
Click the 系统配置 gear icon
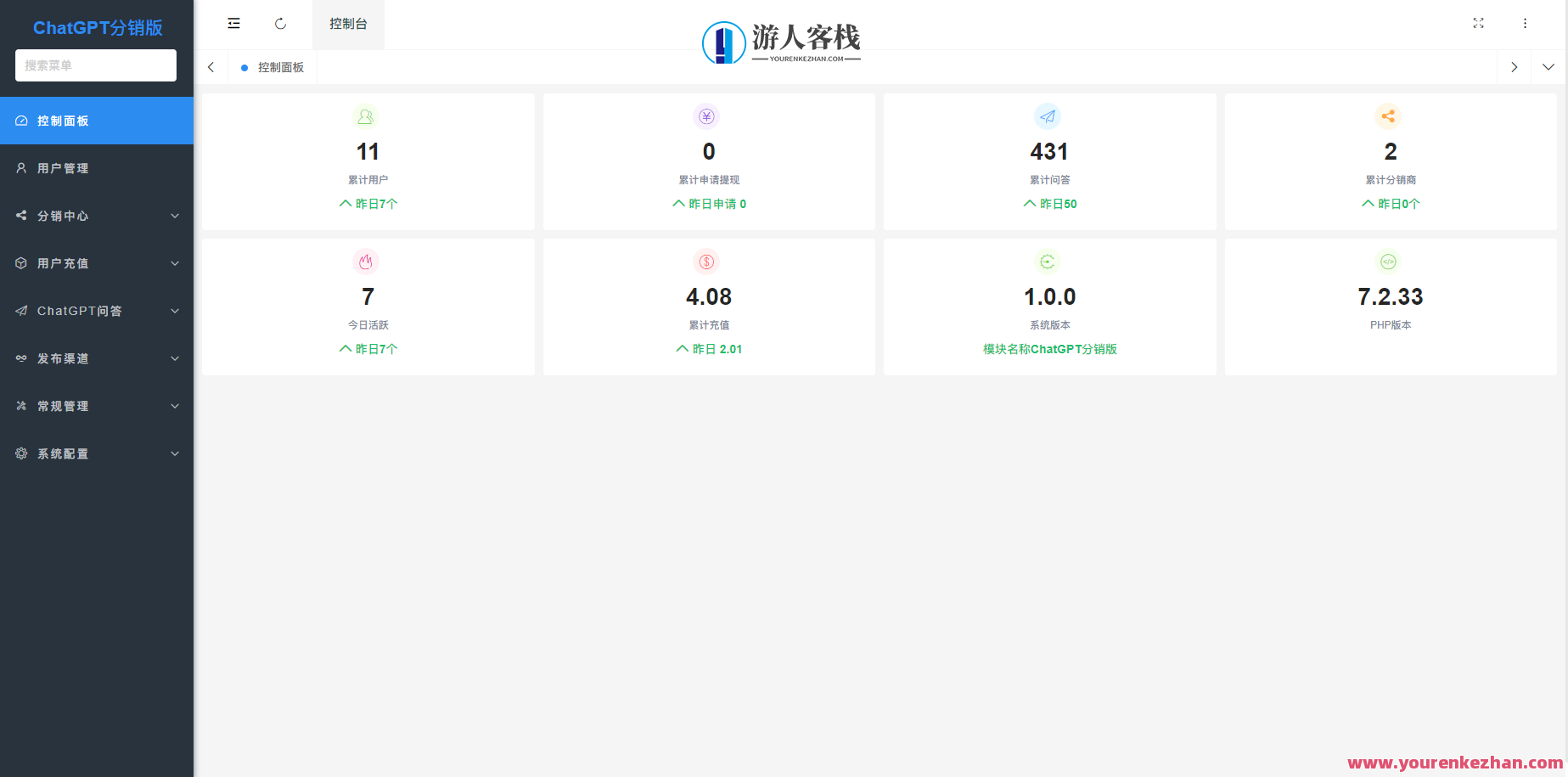tap(20, 453)
